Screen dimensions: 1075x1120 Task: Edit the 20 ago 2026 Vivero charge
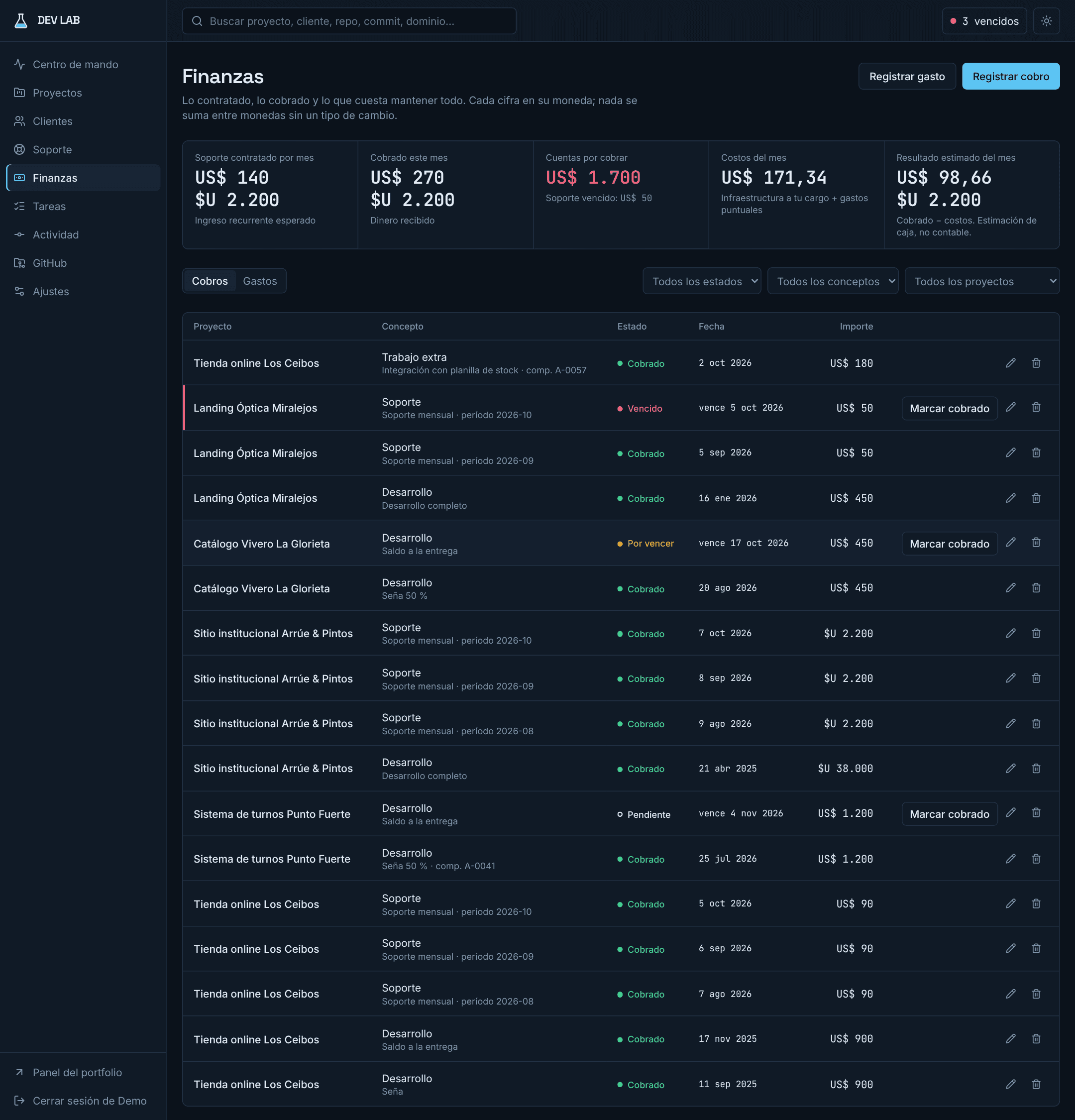point(1010,588)
